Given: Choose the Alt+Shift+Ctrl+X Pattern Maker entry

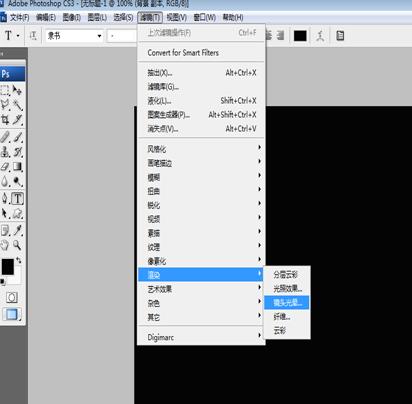Looking at the screenshot, I should click(201, 115).
